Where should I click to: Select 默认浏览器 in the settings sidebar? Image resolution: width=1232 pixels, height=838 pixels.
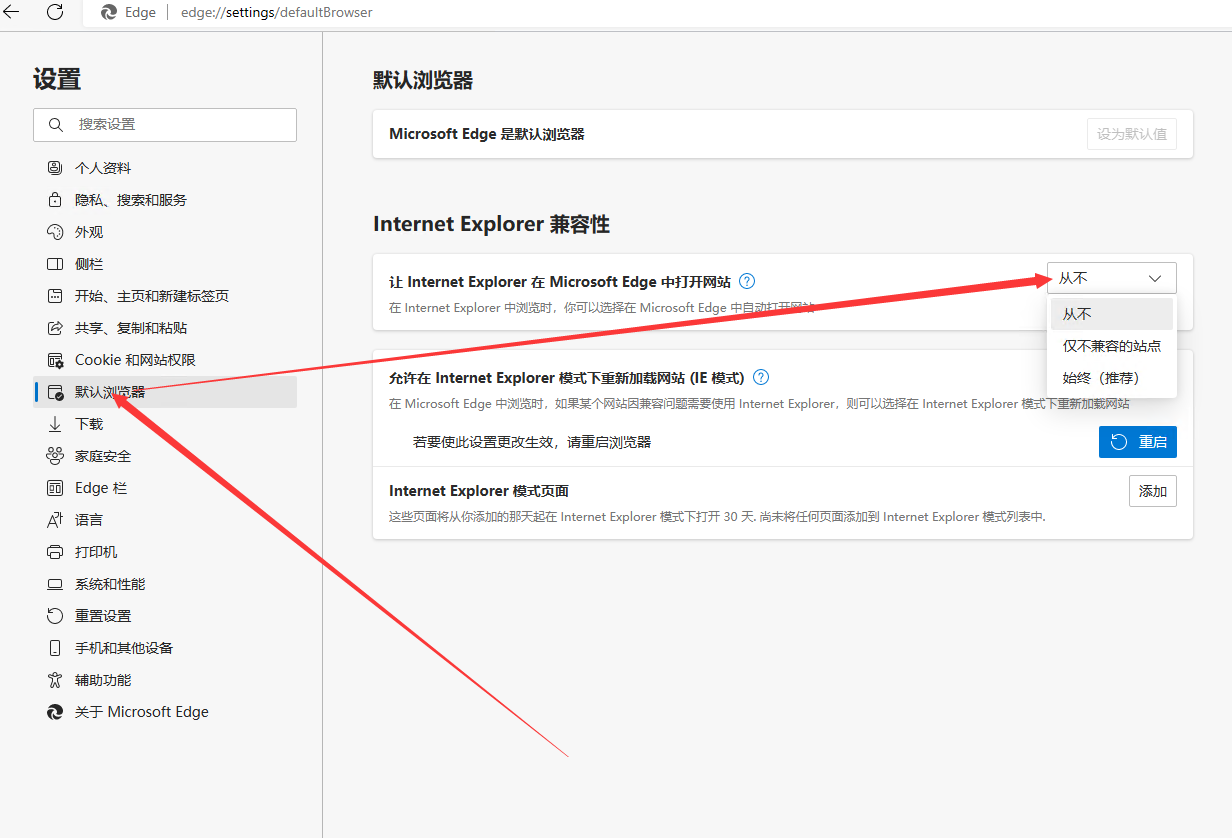[x=165, y=392]
